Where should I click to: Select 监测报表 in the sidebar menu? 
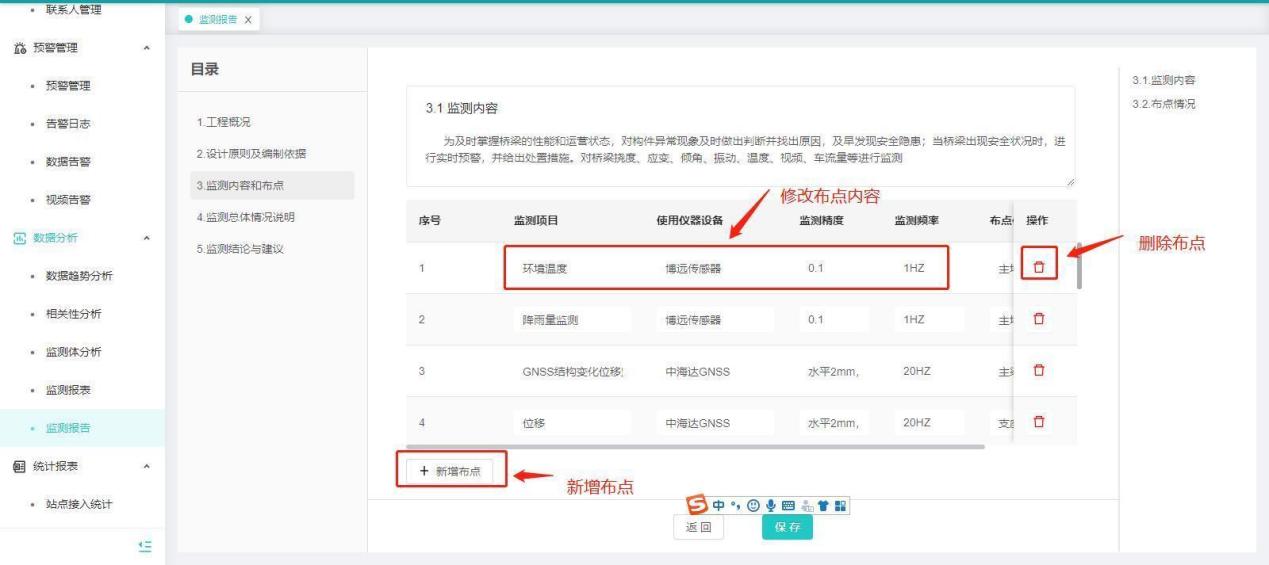(70, 390)
